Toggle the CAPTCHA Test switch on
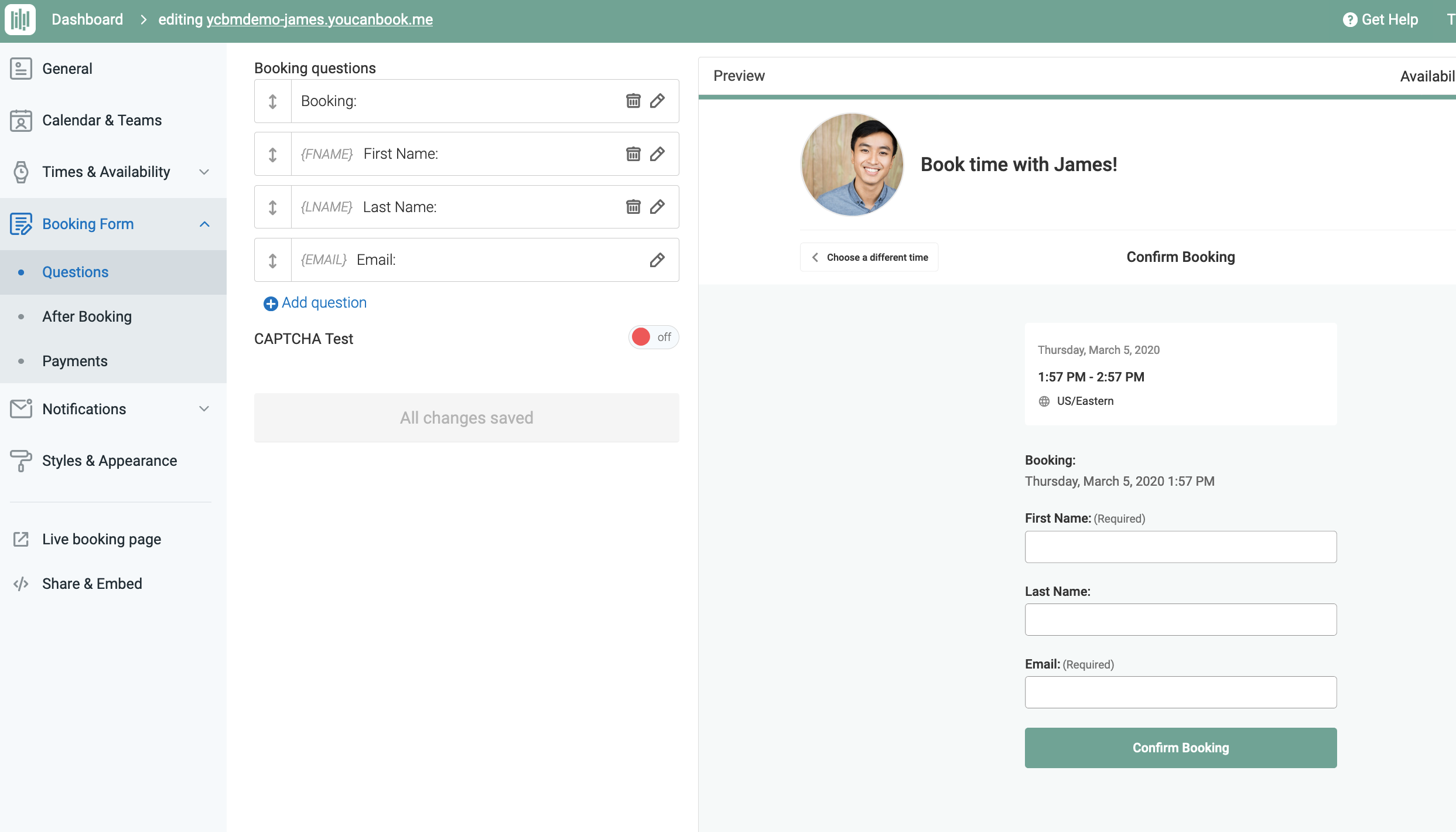 click(653, 337)
